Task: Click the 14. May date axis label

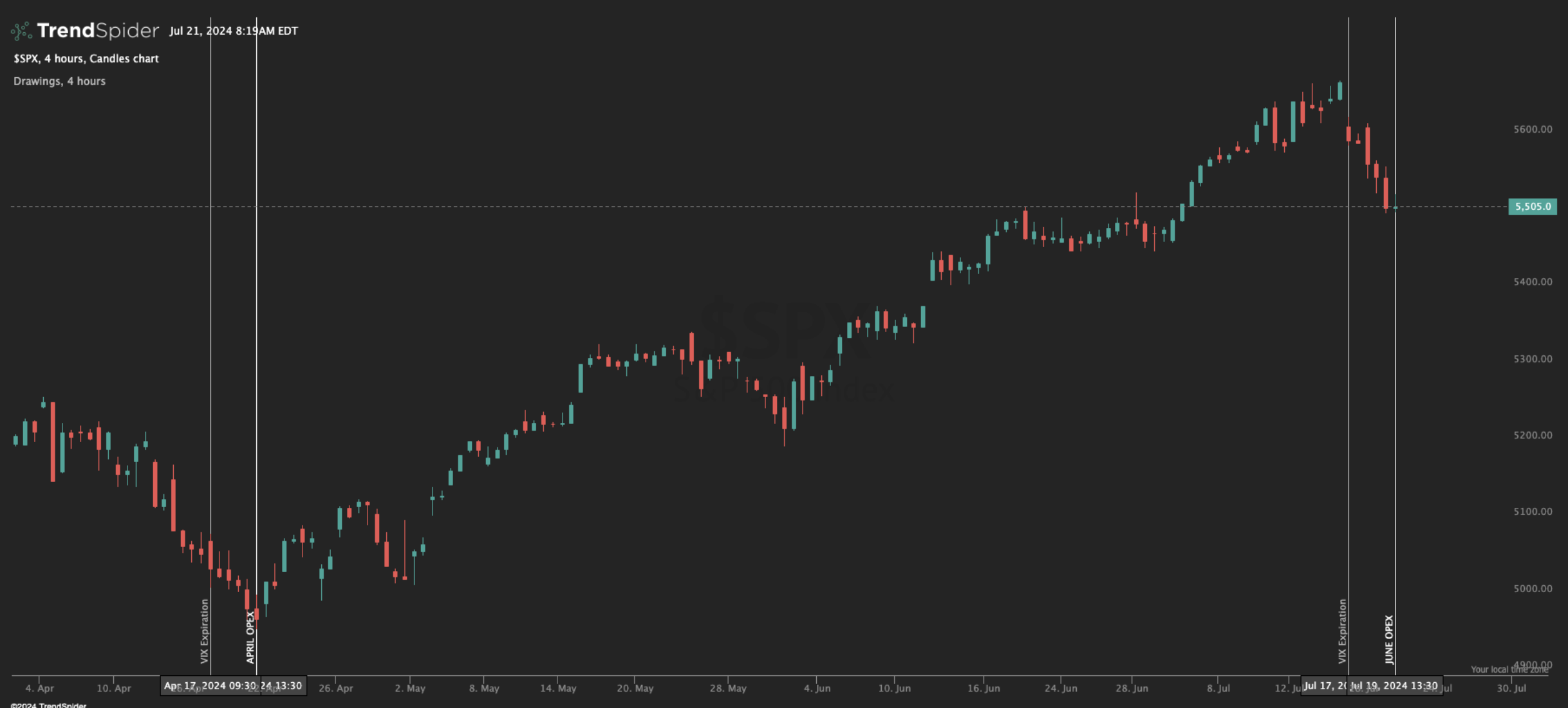Action: (557, 688)
